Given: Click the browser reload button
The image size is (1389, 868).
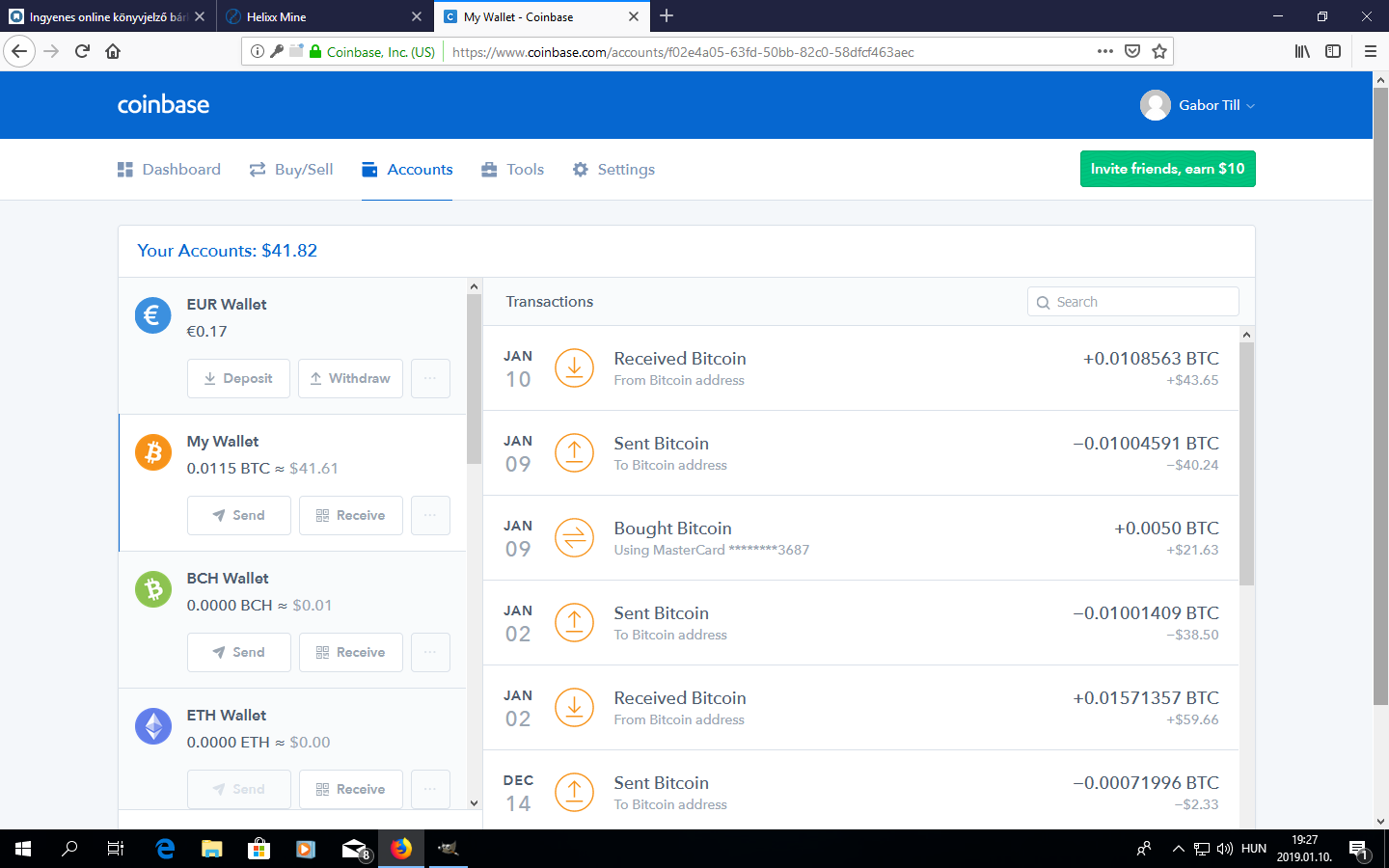Looking at the screenshot, I should point(82,51).
